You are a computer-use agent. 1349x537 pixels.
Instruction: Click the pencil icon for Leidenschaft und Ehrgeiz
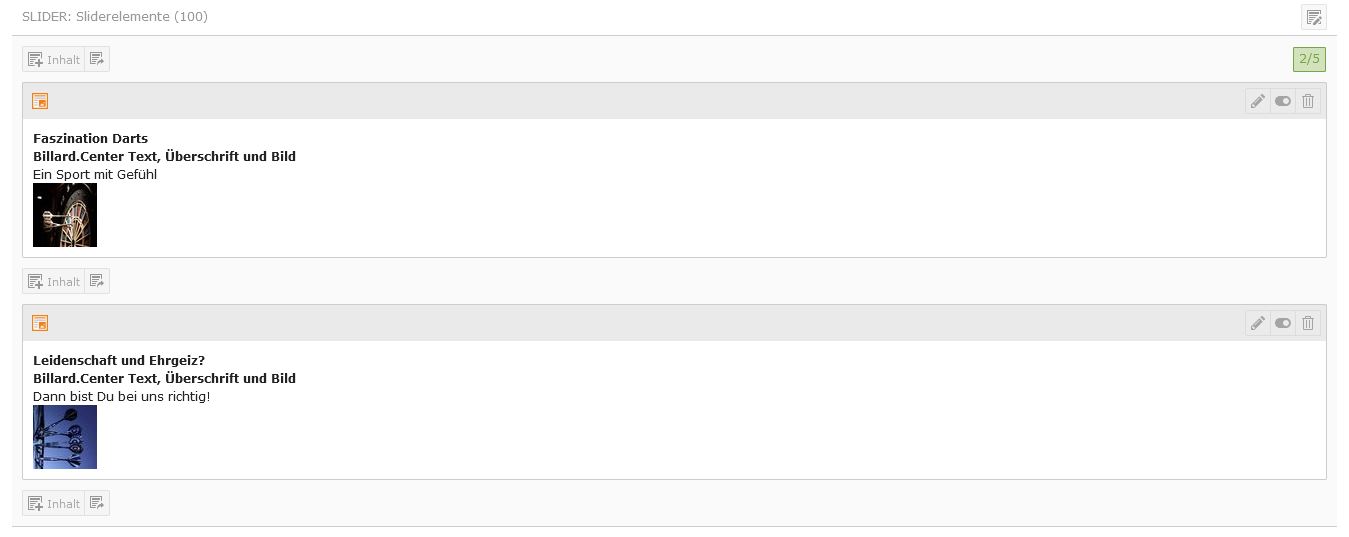pos(1257,323)
